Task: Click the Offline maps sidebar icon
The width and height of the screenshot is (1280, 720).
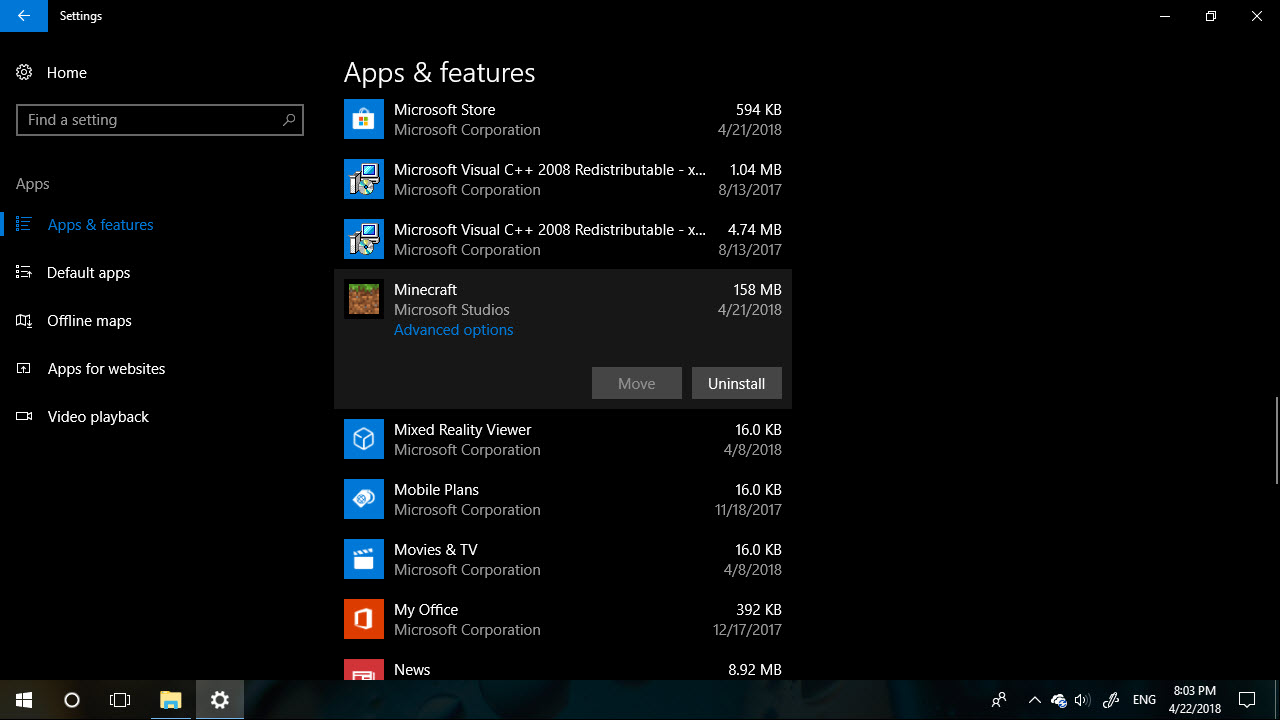Action: [x=25, y=321]
